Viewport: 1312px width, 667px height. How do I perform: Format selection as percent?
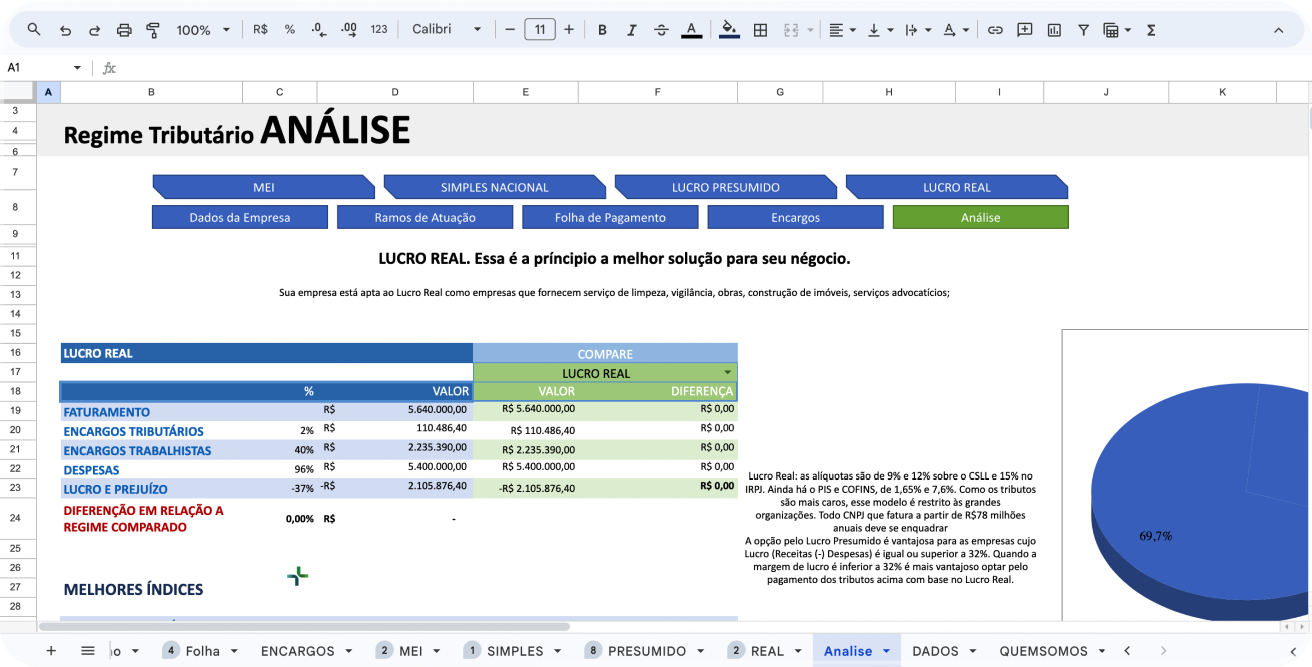click(x=290, y=30)
